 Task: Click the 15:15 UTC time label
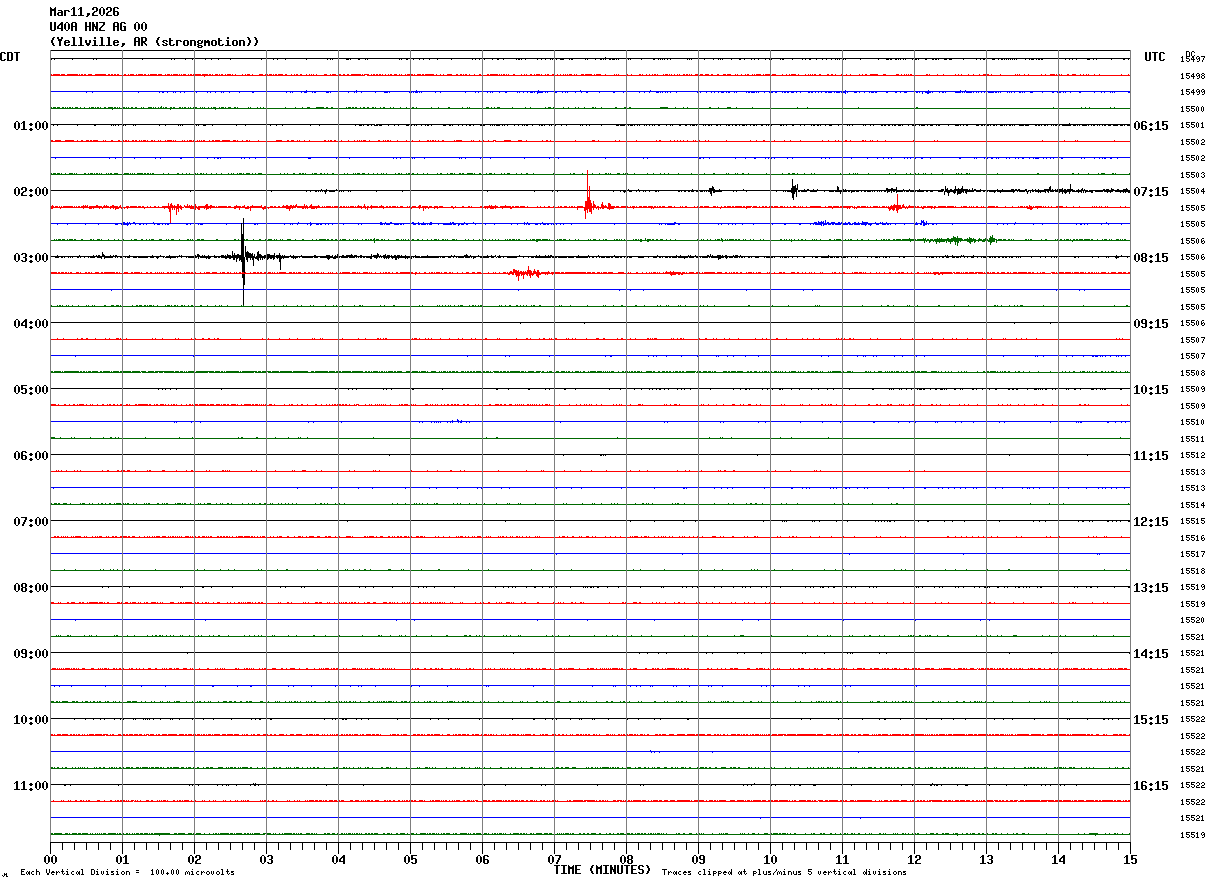pos(1150,720)
